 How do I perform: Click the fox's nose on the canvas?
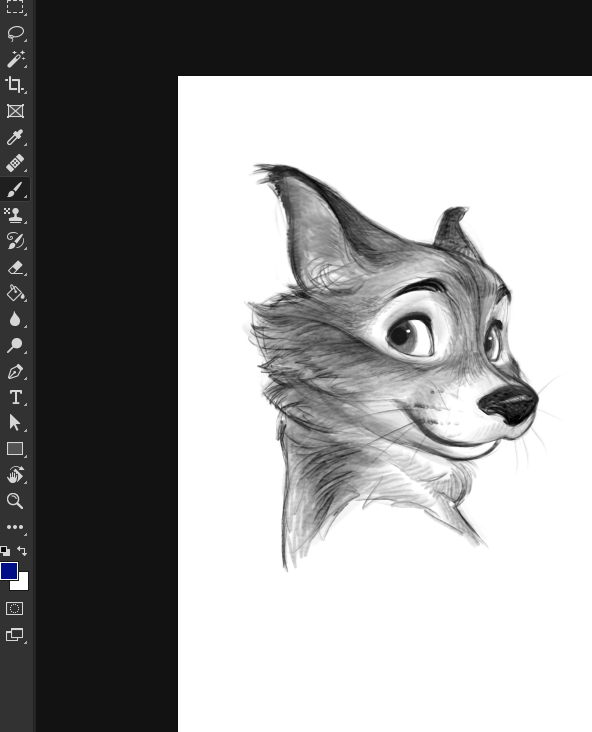[x=509, y=404]
